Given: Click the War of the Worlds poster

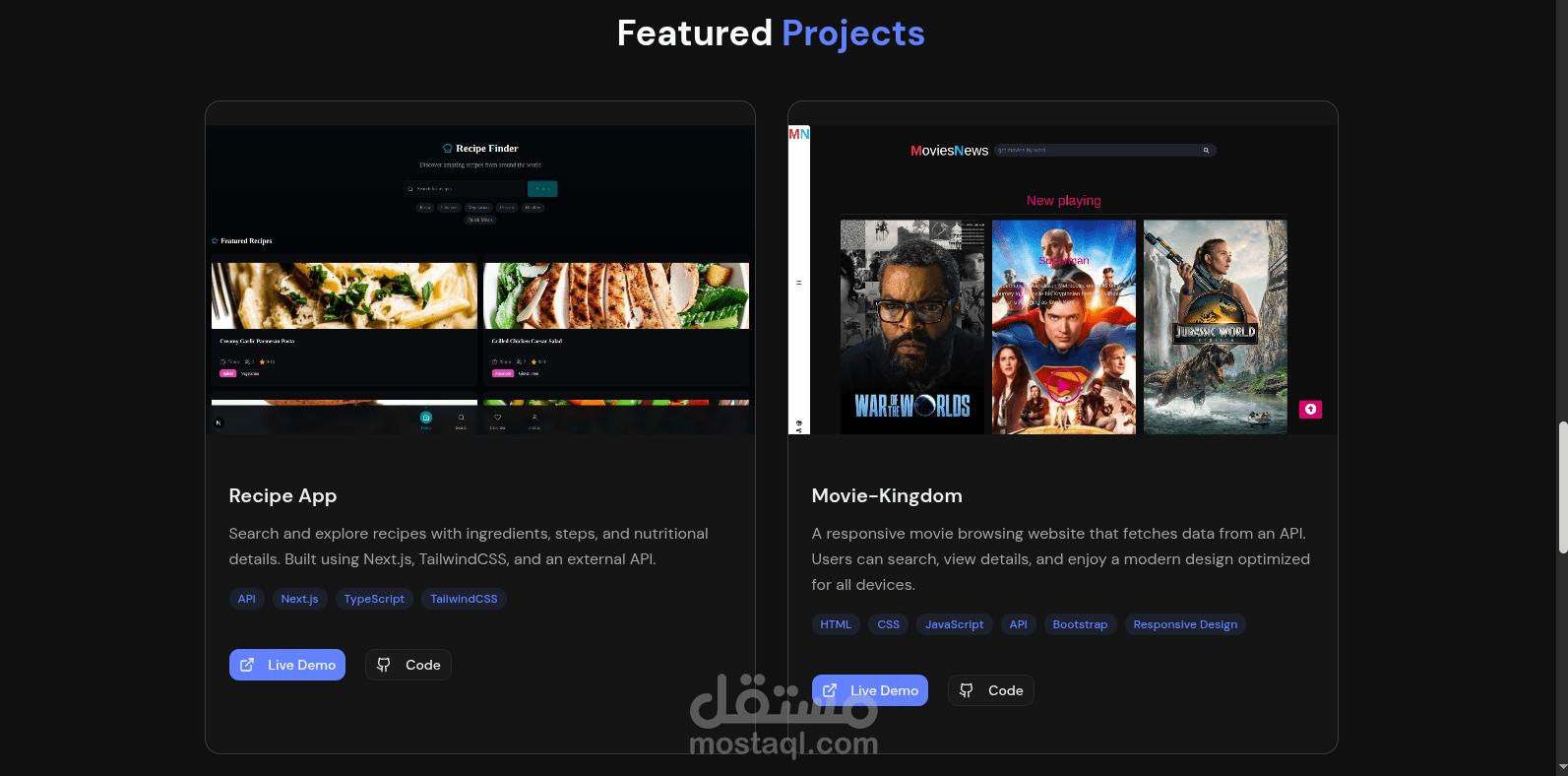Looking at the screenshot, I should pos(912,327).
